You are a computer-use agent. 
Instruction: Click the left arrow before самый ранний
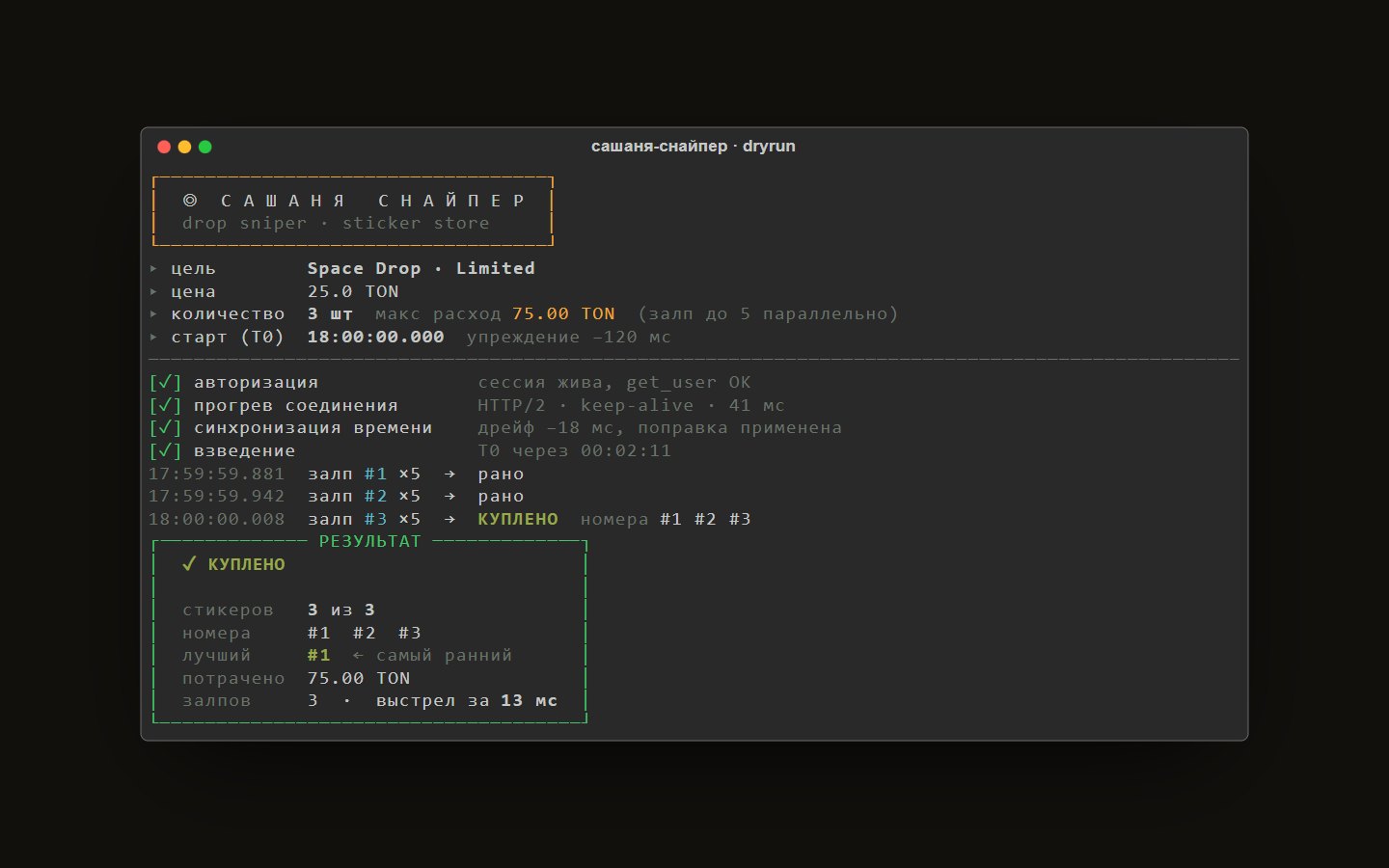click(x=358, y=655)
